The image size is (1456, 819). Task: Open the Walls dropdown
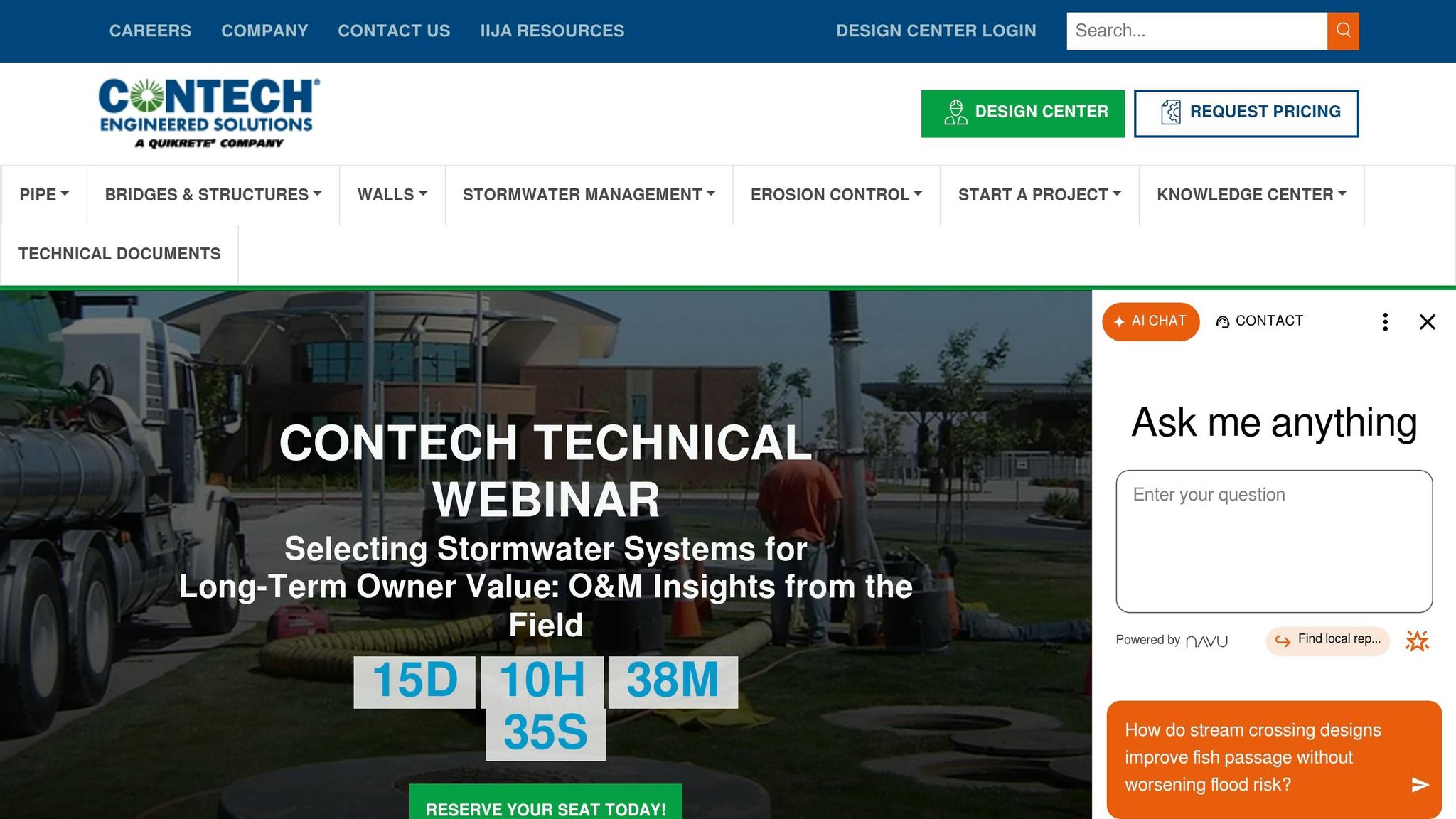(x=392, y=195)
